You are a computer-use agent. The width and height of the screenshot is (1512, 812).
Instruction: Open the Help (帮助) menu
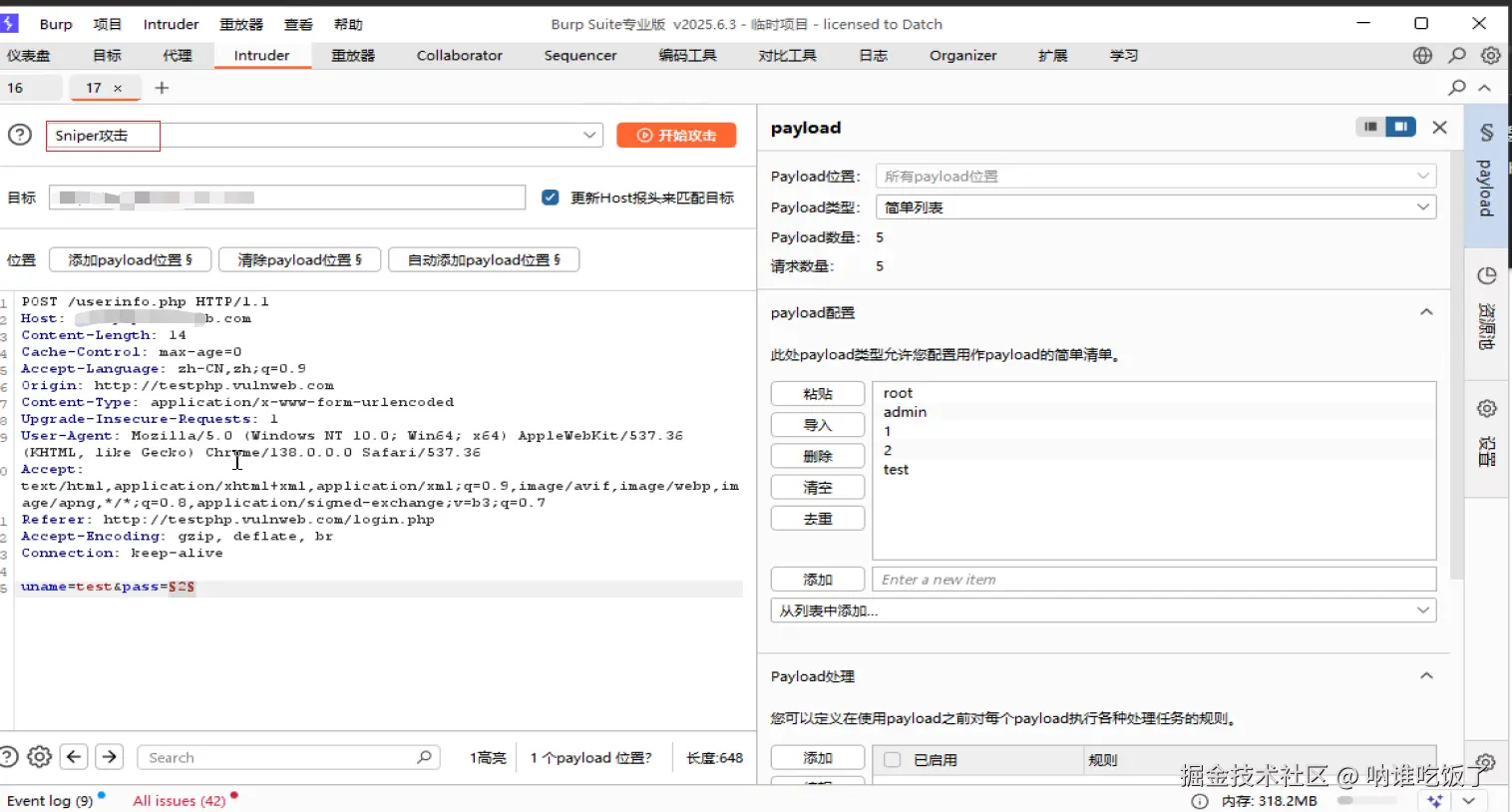click(x=348, y=24)
